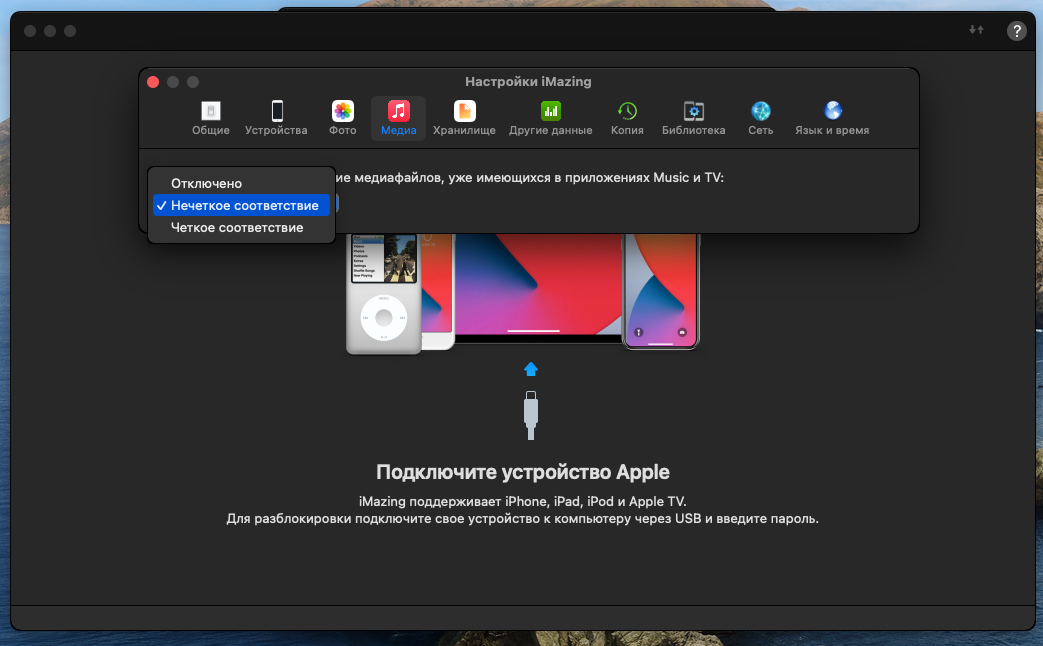Open the Копия backup preferences
The width and height of the screenshot is (1043, 646).
(x=627, y=118)
